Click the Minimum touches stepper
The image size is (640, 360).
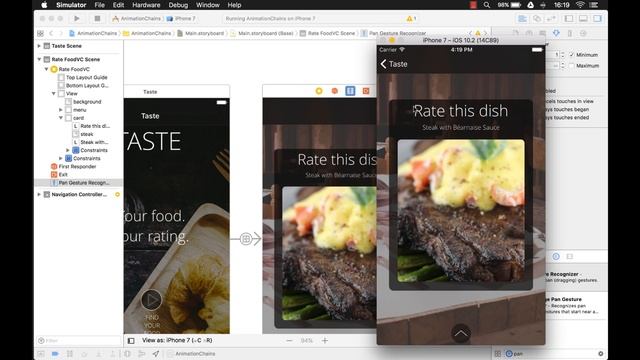(563, 55)
